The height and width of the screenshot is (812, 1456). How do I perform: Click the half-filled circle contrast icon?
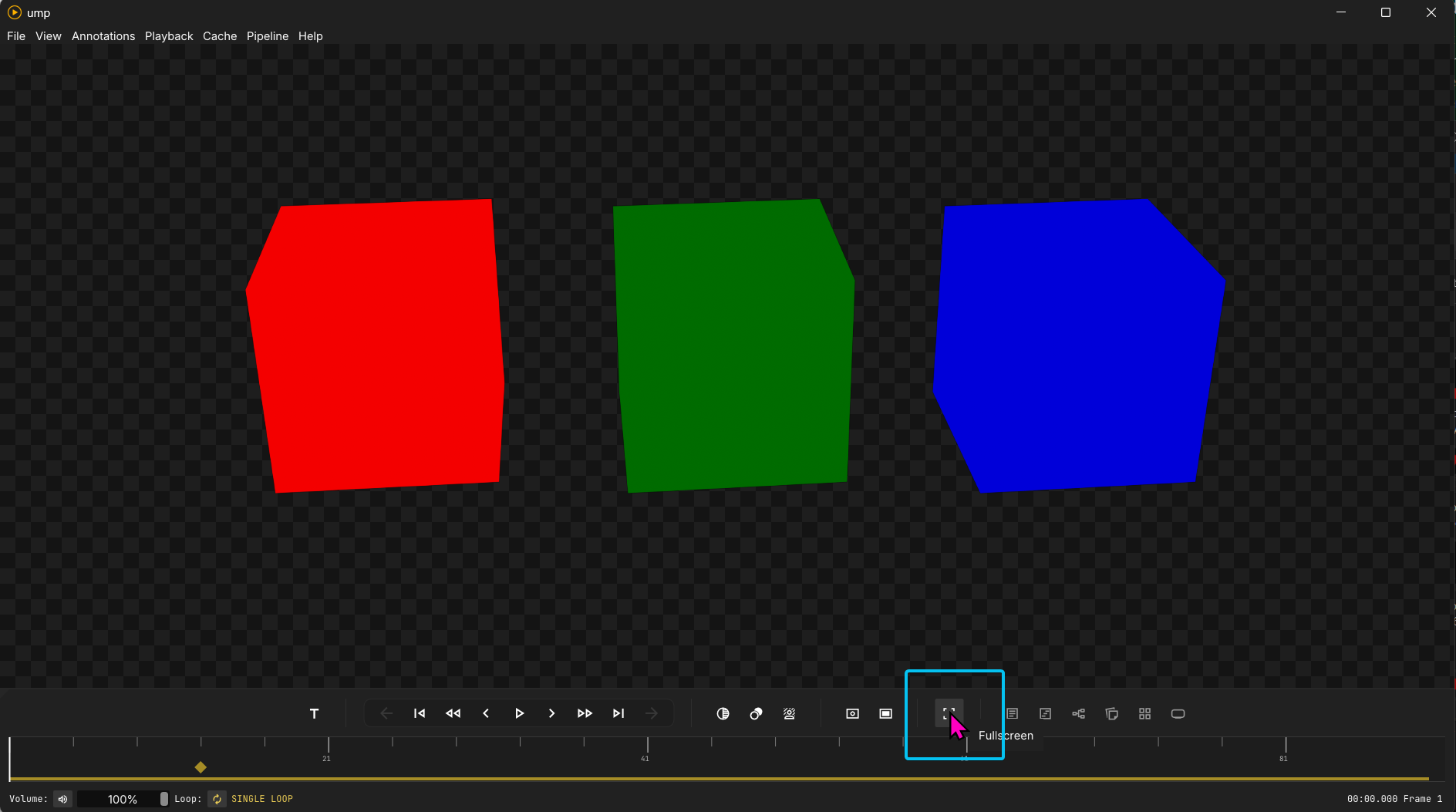click(723, 714)
